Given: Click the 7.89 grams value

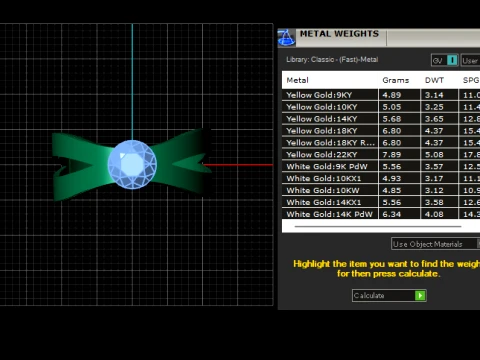Looking at the screenshot, I should point(392,155).
